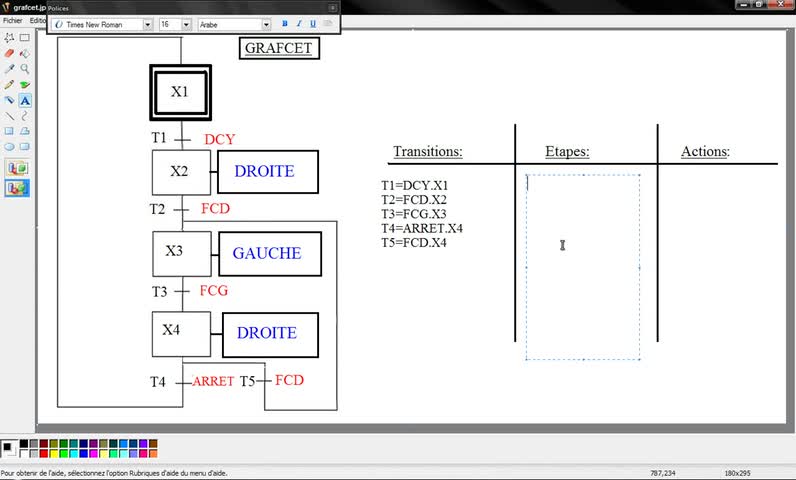Click the font size field showing 16
This screenshot has height=480, width=796.
point(170,24)
